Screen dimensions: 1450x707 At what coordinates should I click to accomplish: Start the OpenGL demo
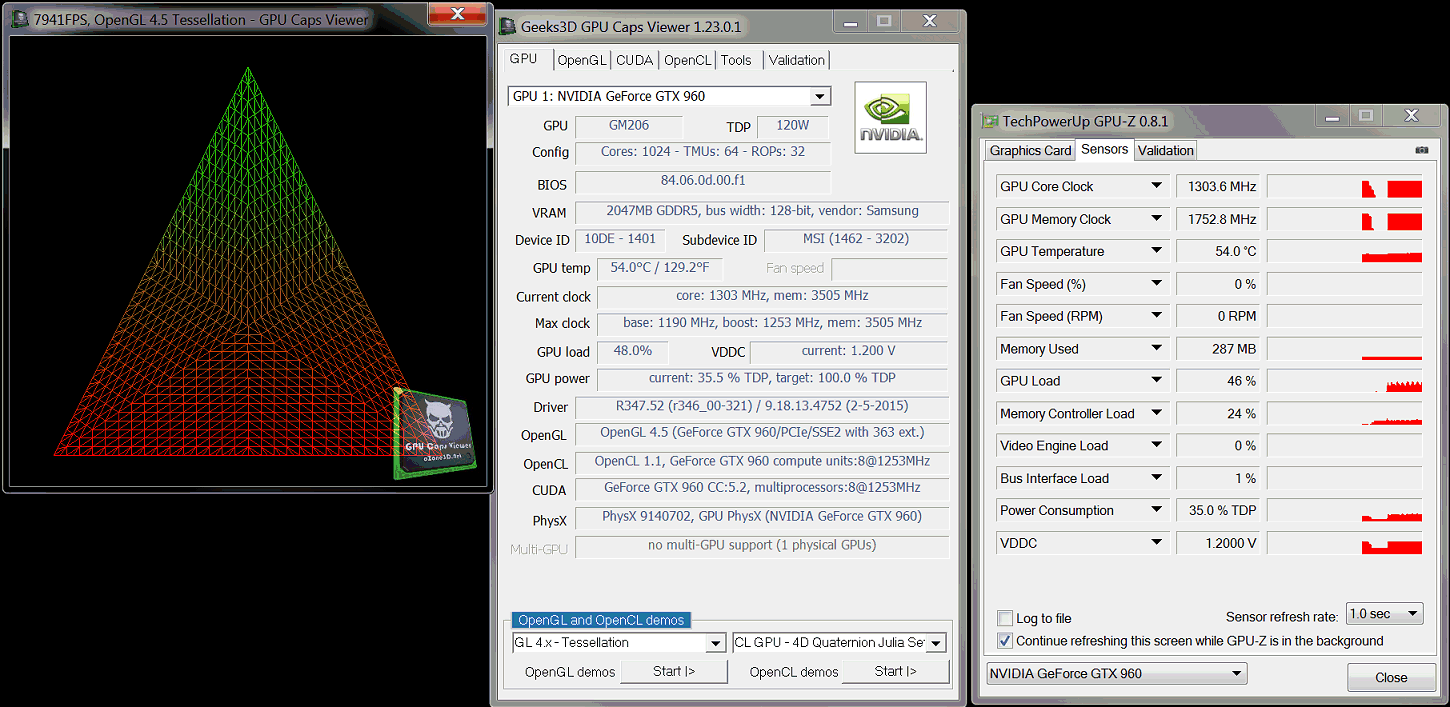[x=674, y=672]
